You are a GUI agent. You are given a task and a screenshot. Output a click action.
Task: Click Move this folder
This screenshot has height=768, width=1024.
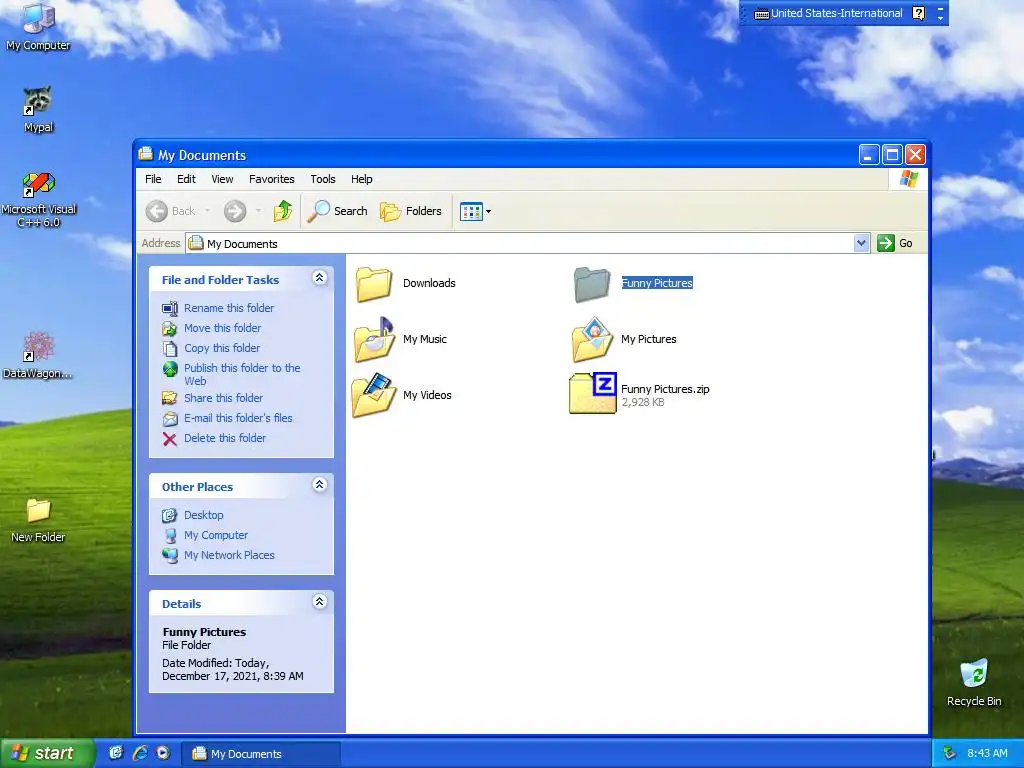coord(222,328)
